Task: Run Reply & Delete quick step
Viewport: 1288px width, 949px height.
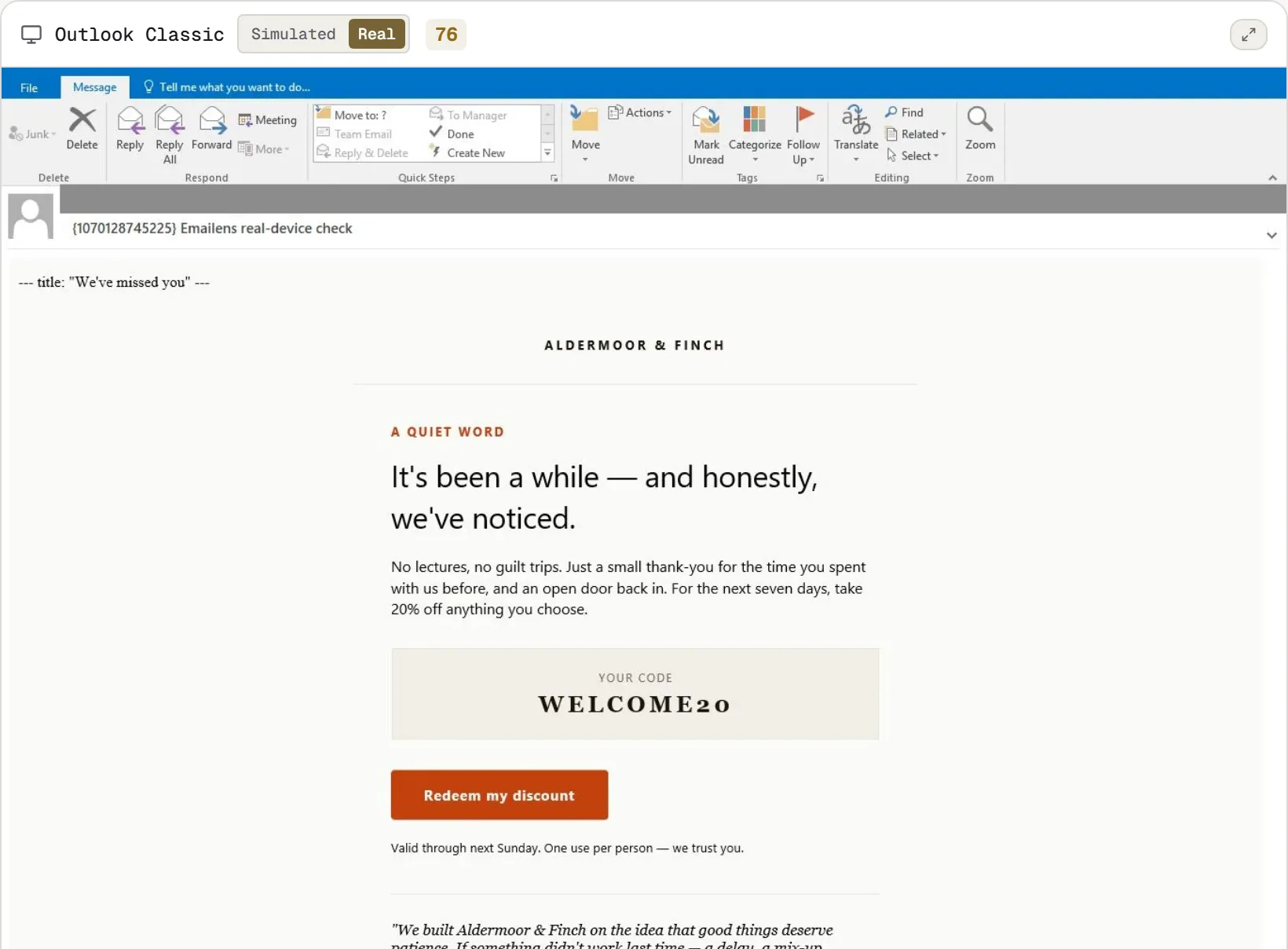Action: click(363, 153)
